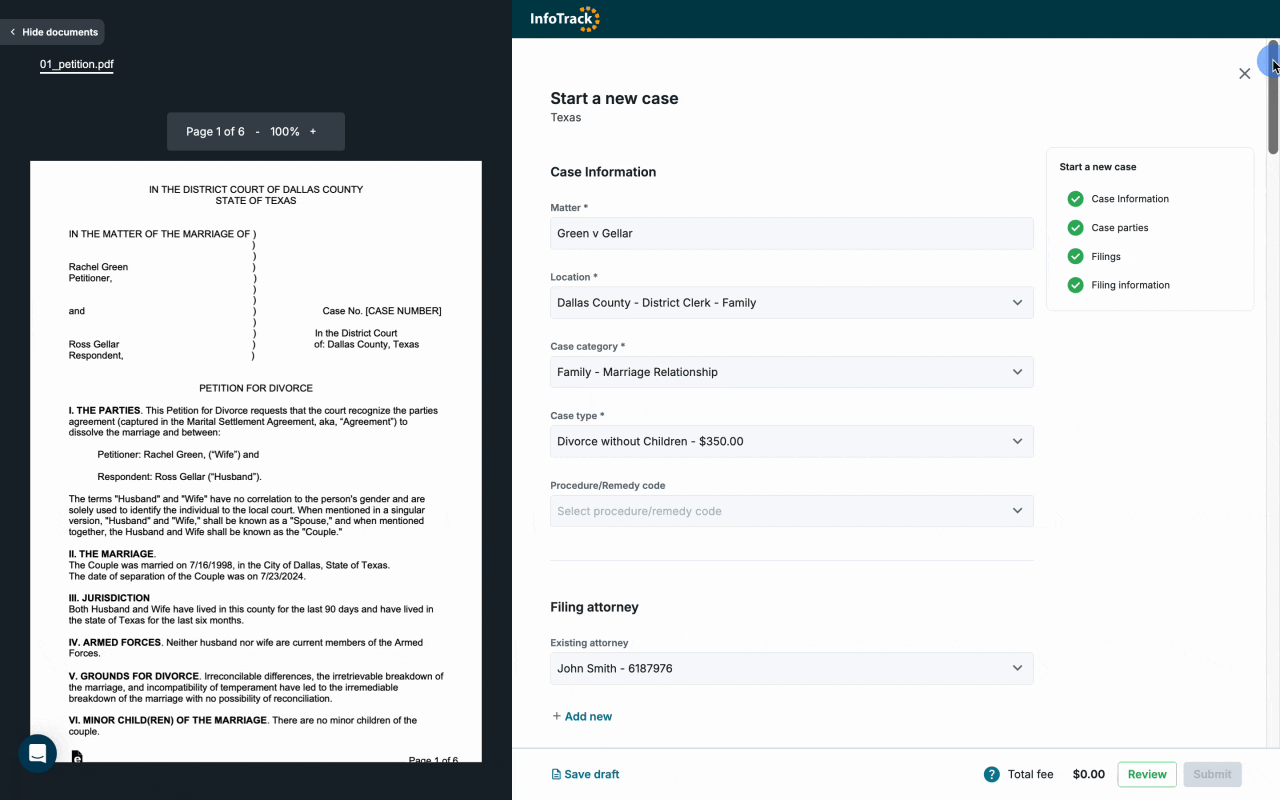This screenshot has height=800, width=1280.
Task: Click the Total fee help icon
Action: pos(991,774)
